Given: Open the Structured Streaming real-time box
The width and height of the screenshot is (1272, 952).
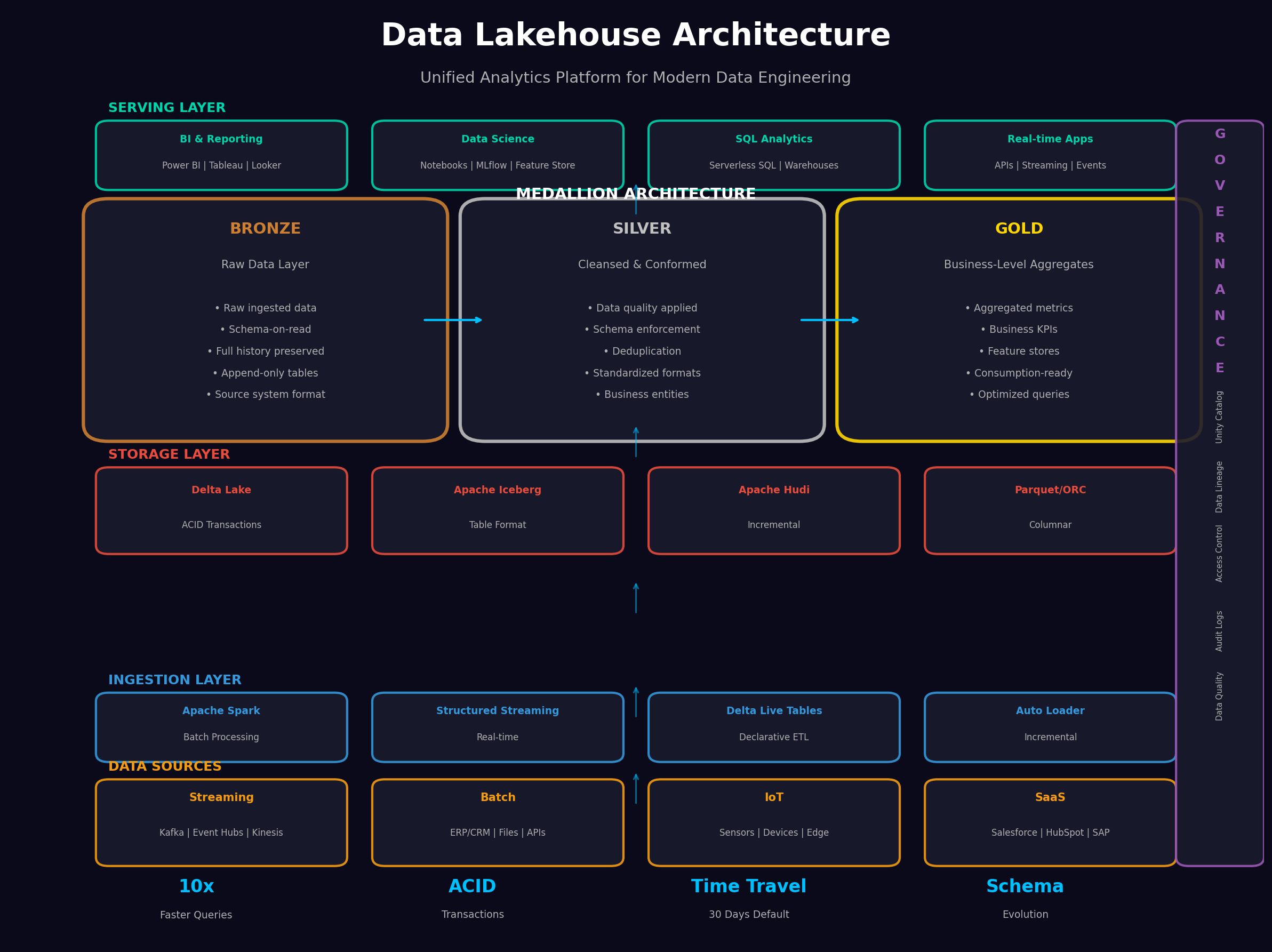Looking at the screenshot, I should [498, 727].
